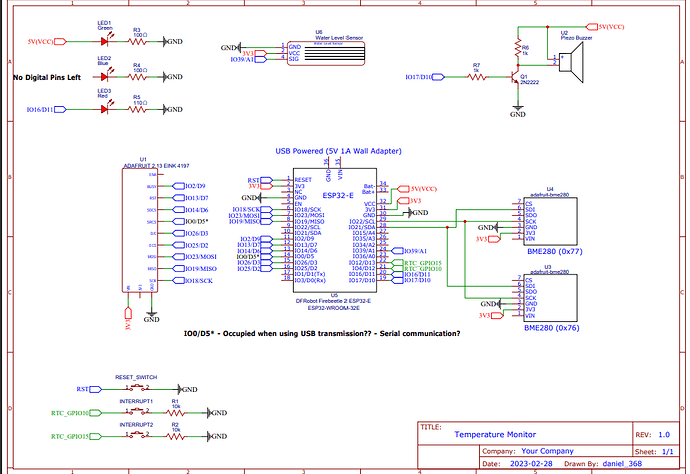
Task: Click the 'BME280 (0x76)' label
Action: pyautogui.click(x=551, y=328)
